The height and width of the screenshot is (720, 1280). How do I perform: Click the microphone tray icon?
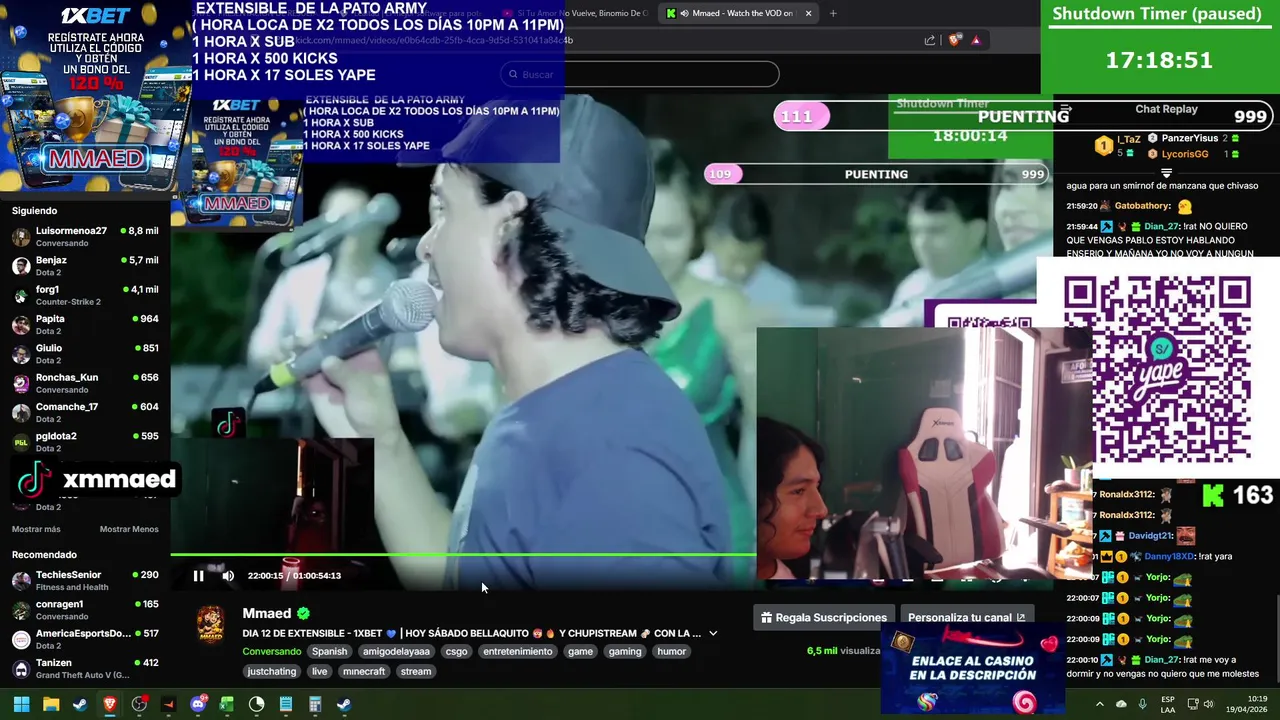tap(1142, 704)
